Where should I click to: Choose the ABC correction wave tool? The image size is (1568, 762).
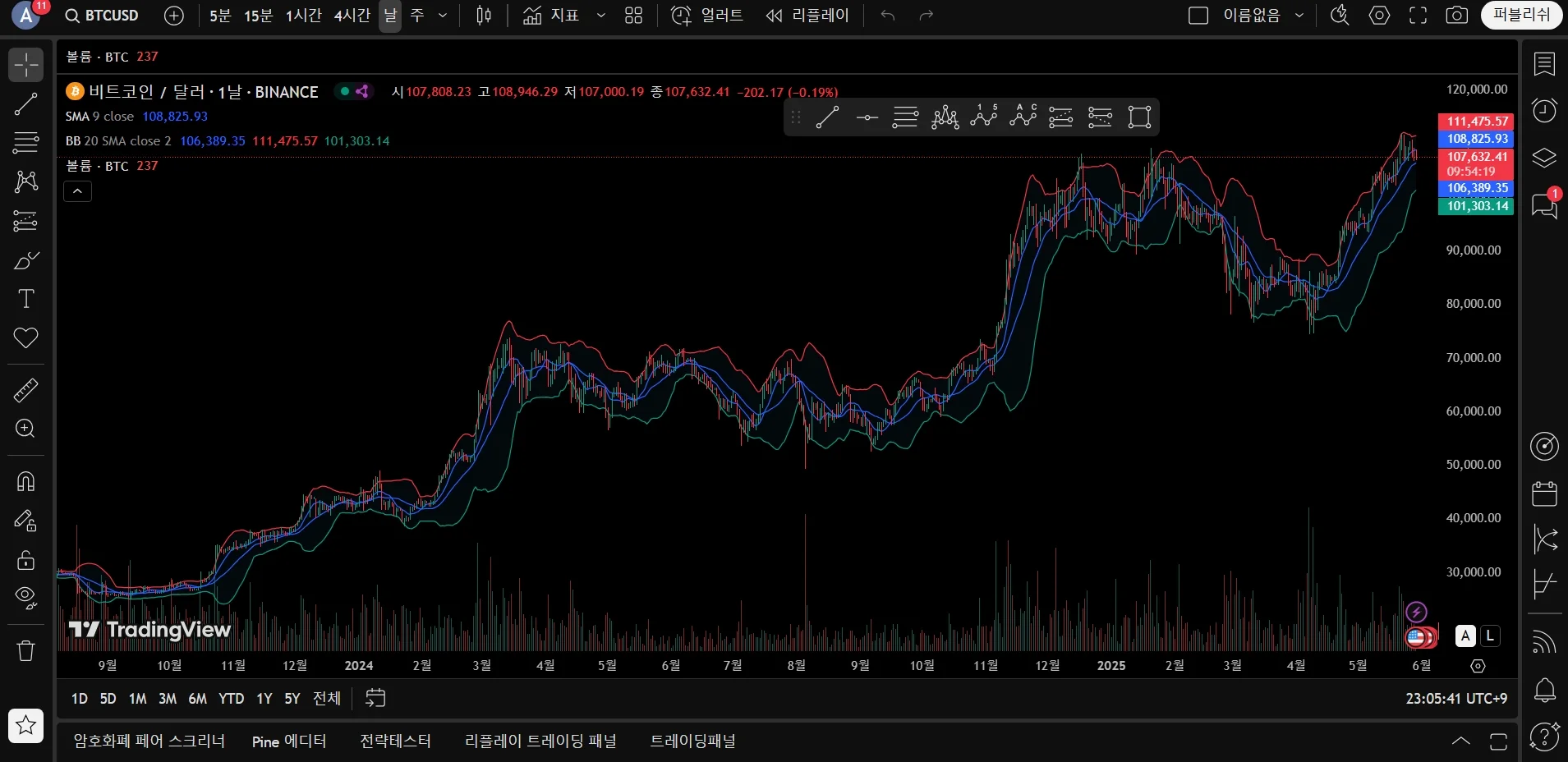point(1023,117)
